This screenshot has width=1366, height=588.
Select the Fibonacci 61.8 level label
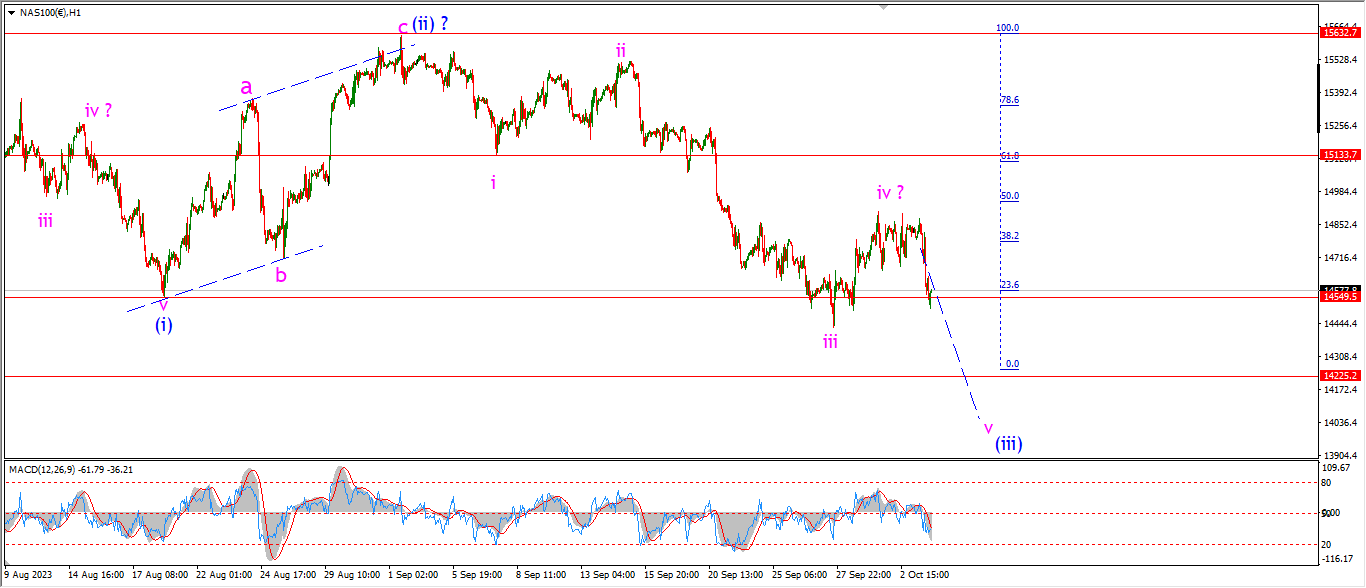[x=1010, y=156]
